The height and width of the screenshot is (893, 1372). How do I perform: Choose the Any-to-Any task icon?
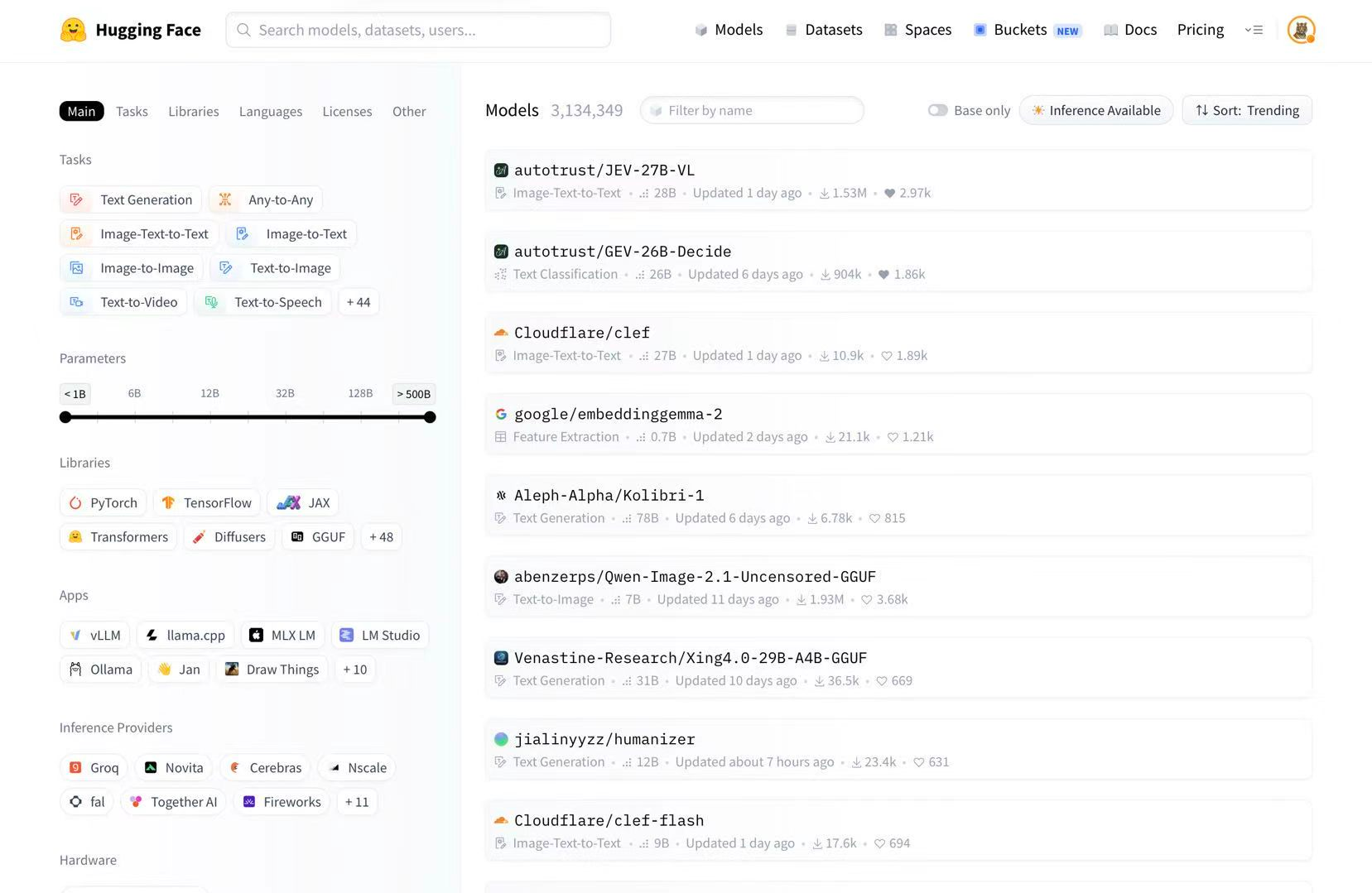tap(224, 199)
